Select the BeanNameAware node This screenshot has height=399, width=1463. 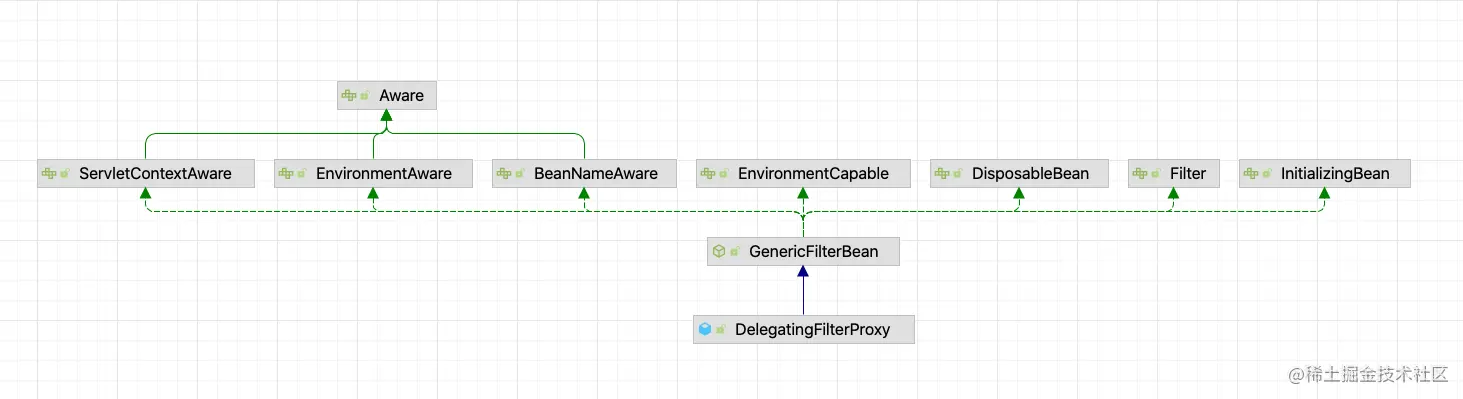[584, 174]
